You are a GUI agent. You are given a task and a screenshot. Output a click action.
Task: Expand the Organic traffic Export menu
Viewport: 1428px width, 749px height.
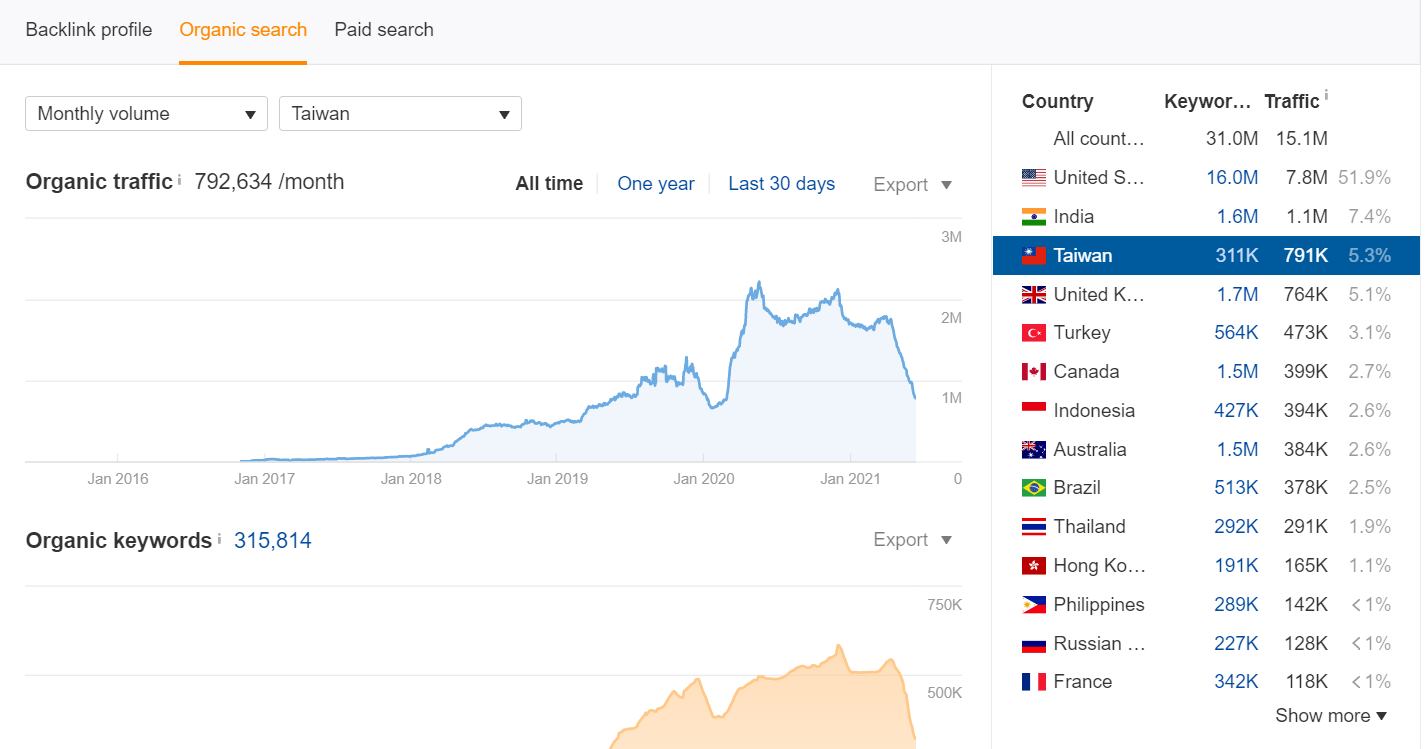tap(912, 185)
